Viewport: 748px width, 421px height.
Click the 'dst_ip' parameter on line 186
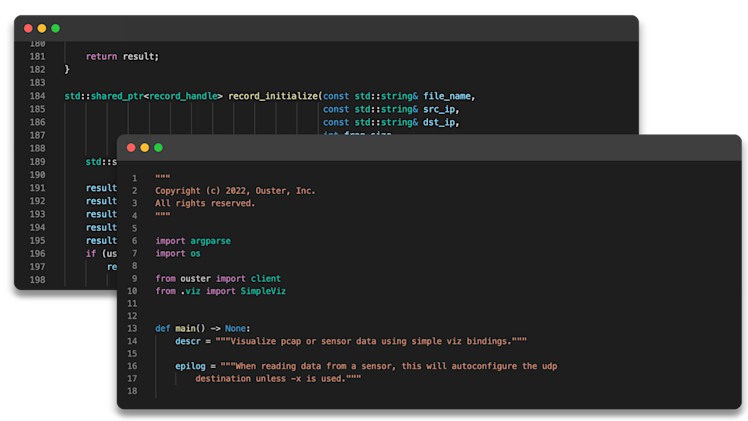439,123
